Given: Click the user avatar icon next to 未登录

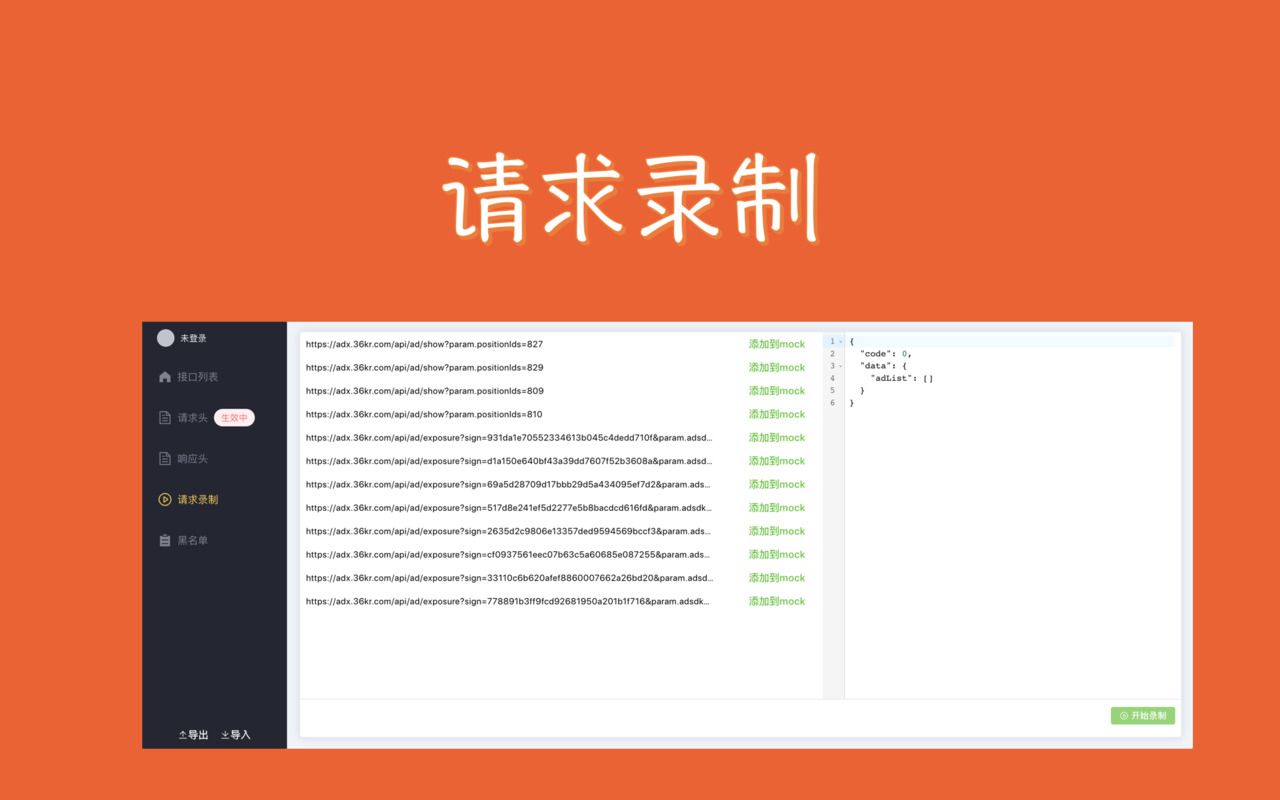Looking at the screenshot, I should click(165, 338).
